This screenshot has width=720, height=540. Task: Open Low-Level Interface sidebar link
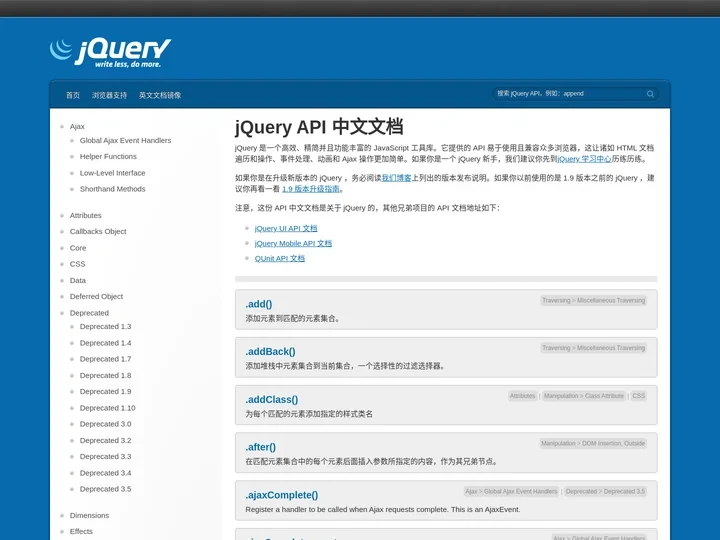(x=112, y=173)
